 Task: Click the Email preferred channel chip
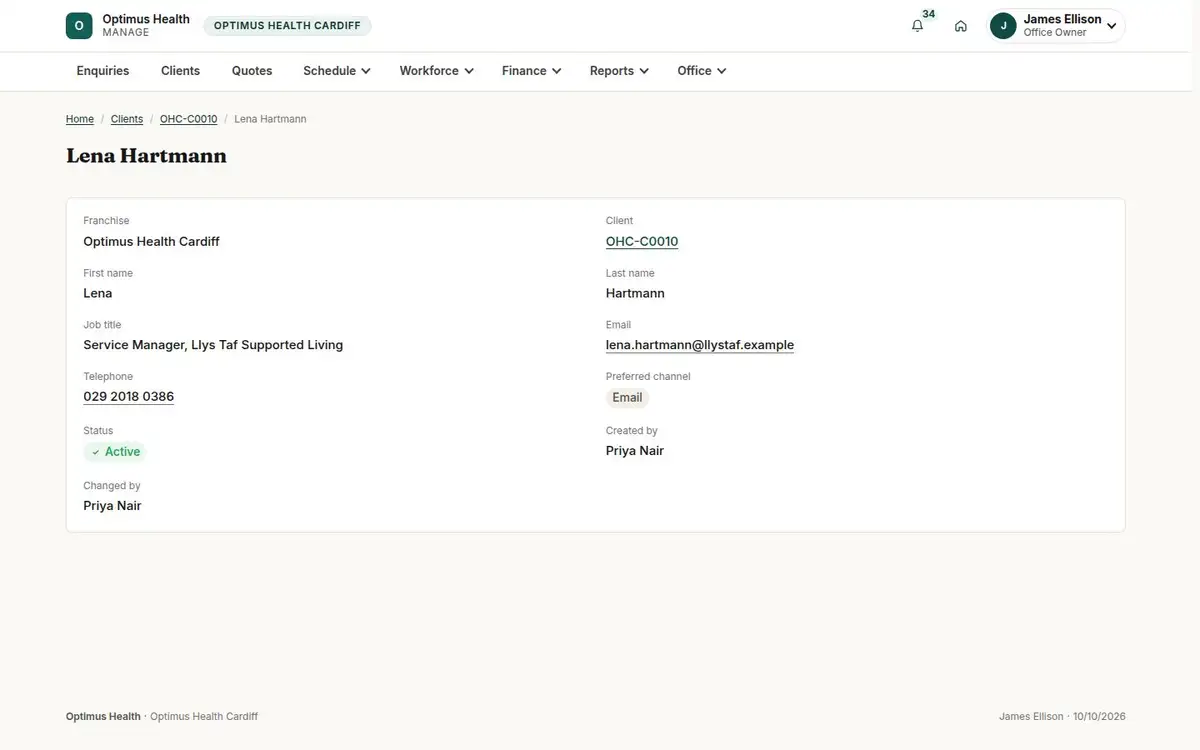click(x=627, y=398)
